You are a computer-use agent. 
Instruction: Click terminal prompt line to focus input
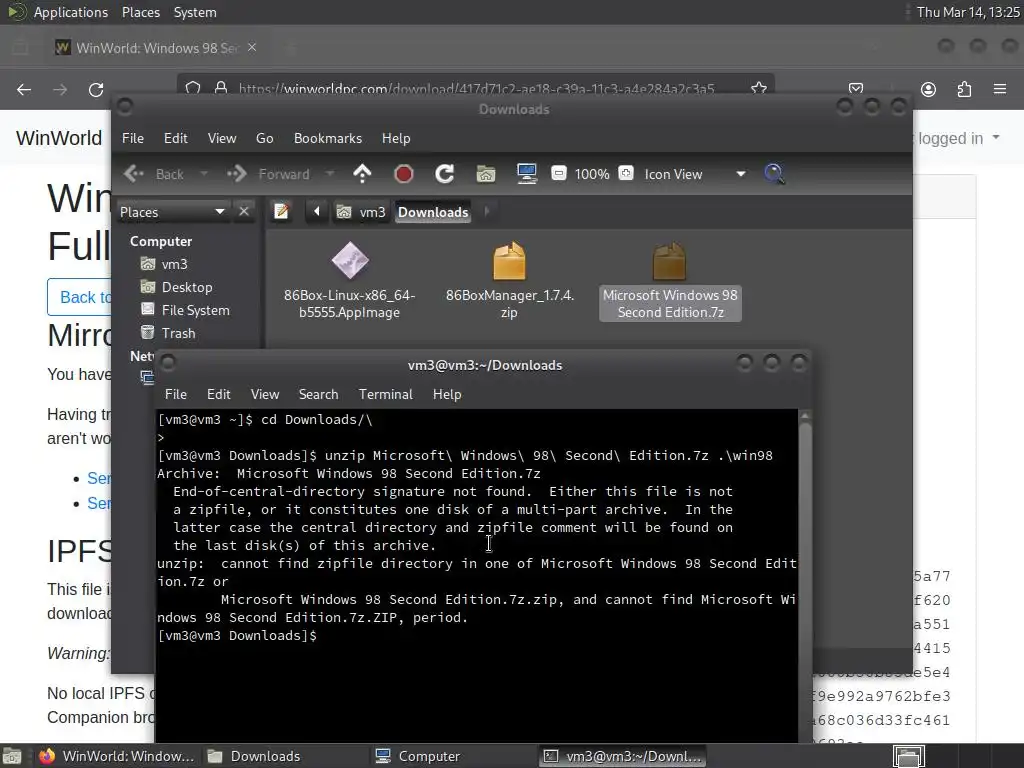tap(477, 635)
